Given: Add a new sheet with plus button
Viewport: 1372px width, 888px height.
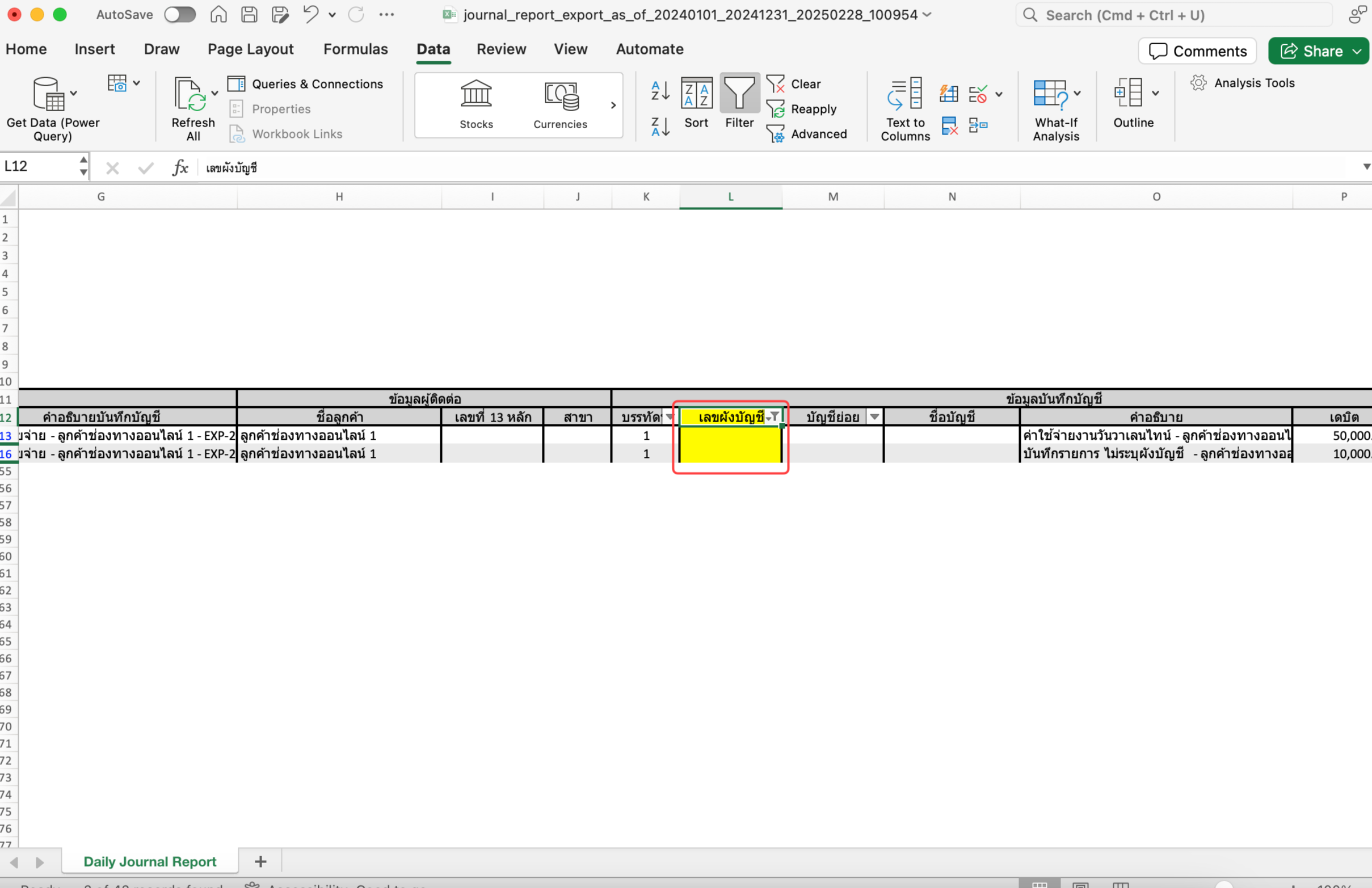Looking at the screenshot, I should pyautogui.click(x=260, y=861).
